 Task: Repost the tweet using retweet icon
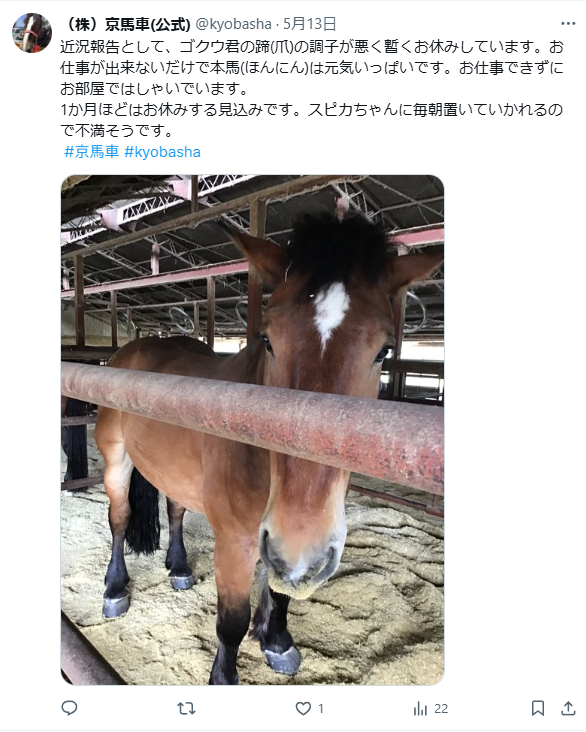click(x=186, y=709)
